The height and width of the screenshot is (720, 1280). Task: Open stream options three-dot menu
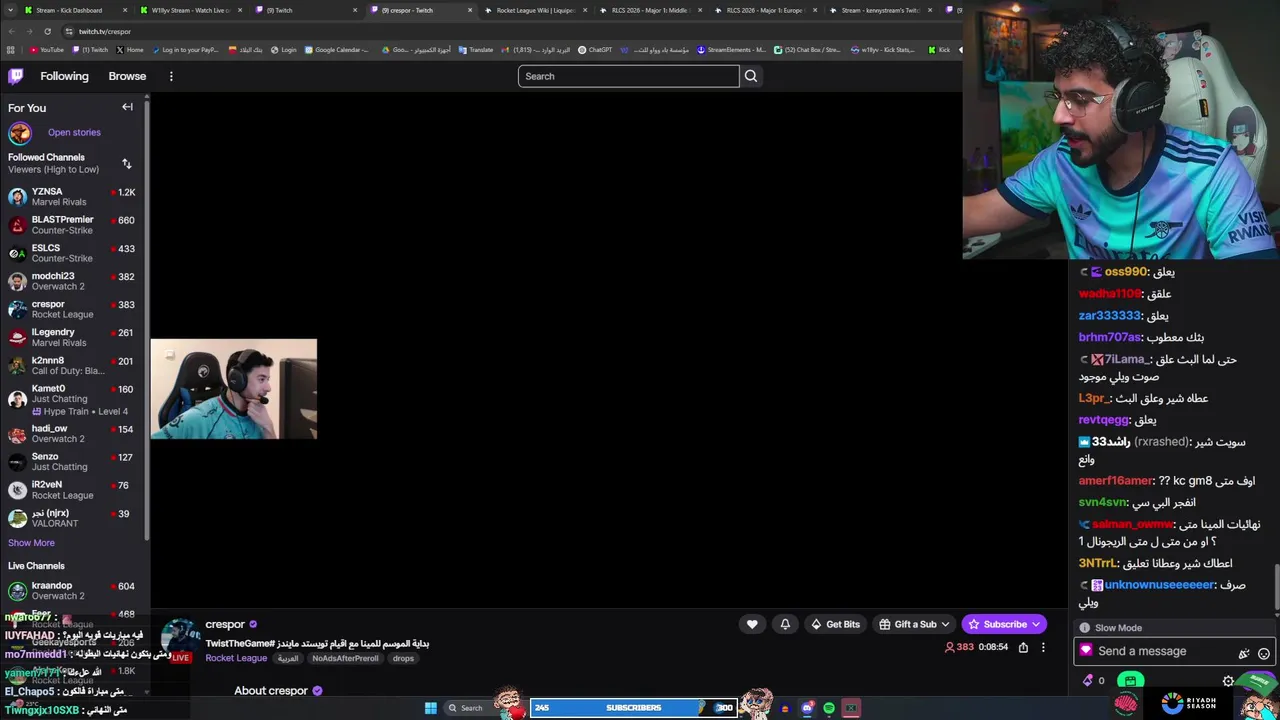(1043, 647)
